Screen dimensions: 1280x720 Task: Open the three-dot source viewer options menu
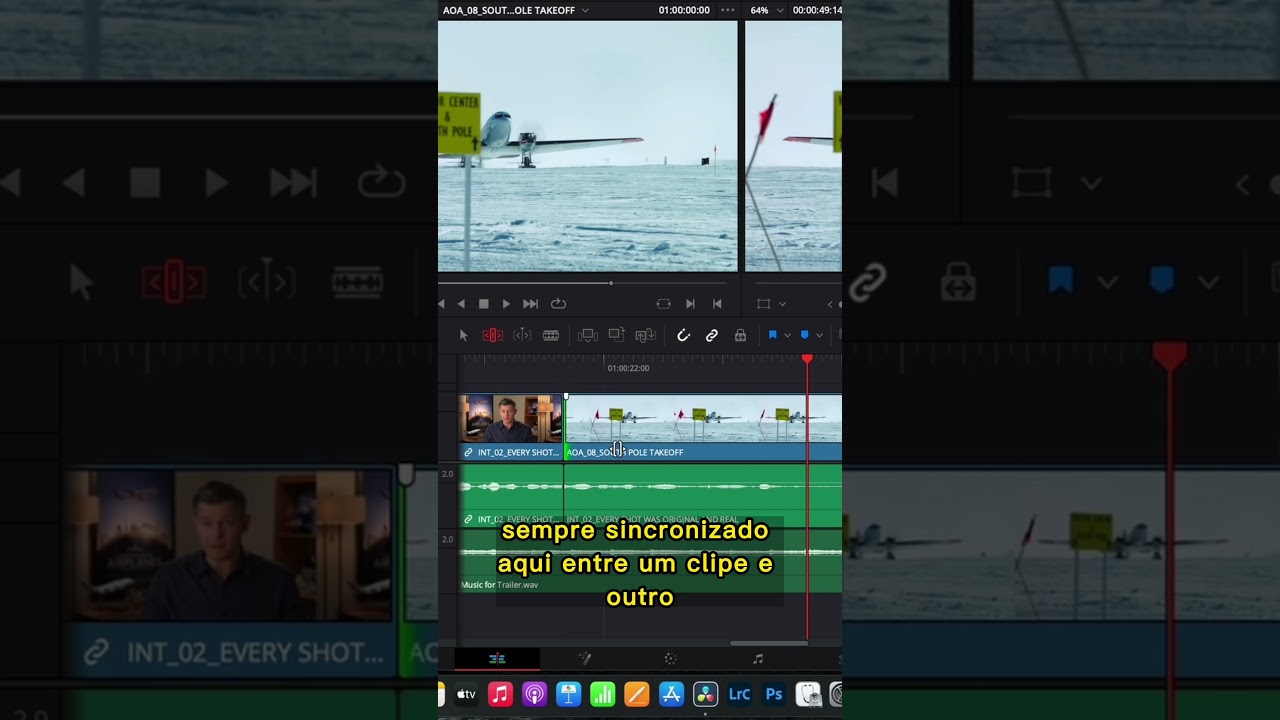click(728, 10)
